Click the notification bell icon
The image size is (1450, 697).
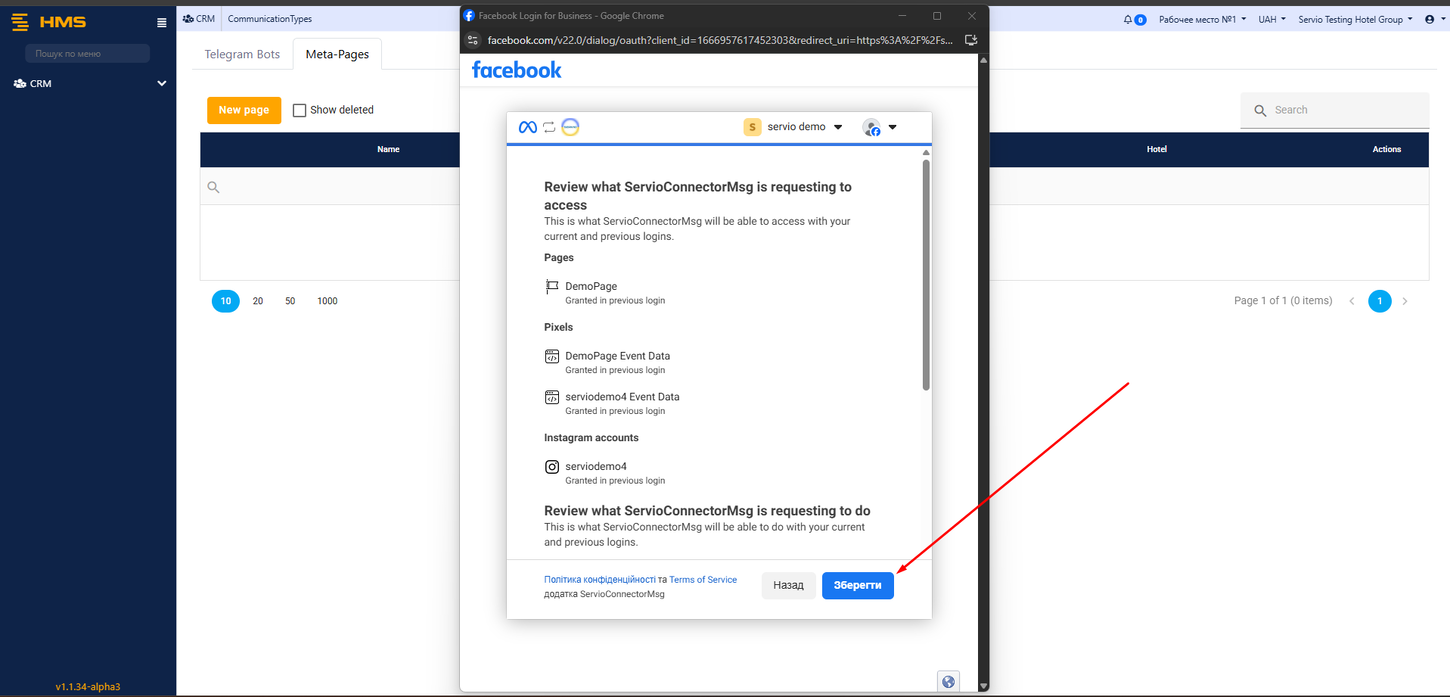pos(1126,19)
